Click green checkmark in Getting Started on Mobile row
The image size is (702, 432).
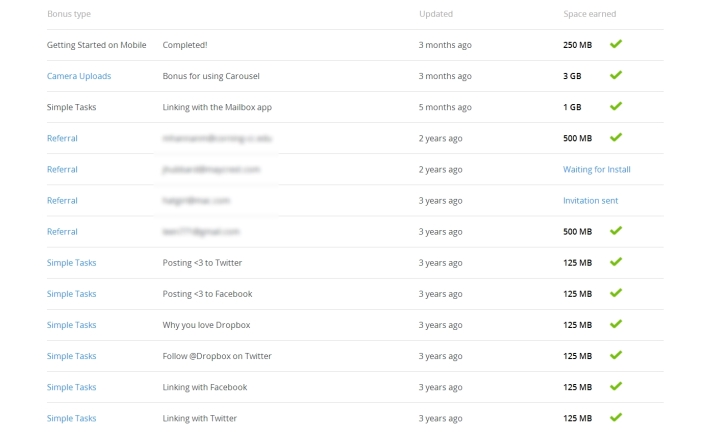616,45
